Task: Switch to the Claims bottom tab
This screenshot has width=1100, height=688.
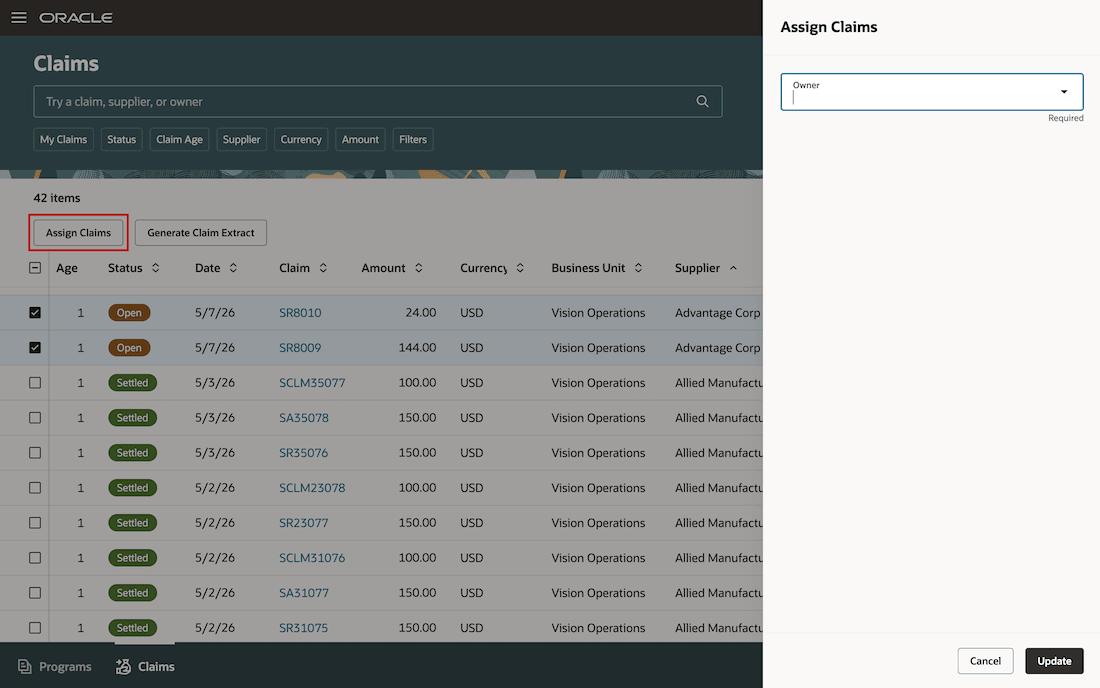Action: coord(145,666)
